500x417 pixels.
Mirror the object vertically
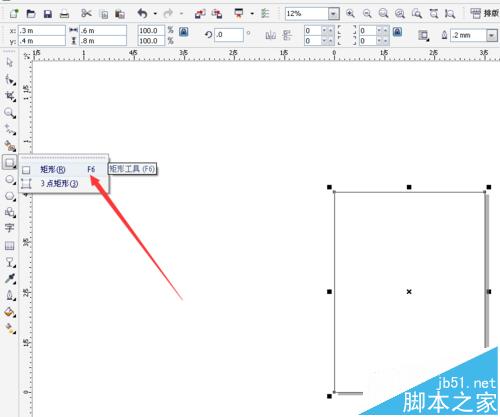pos(287,35)
